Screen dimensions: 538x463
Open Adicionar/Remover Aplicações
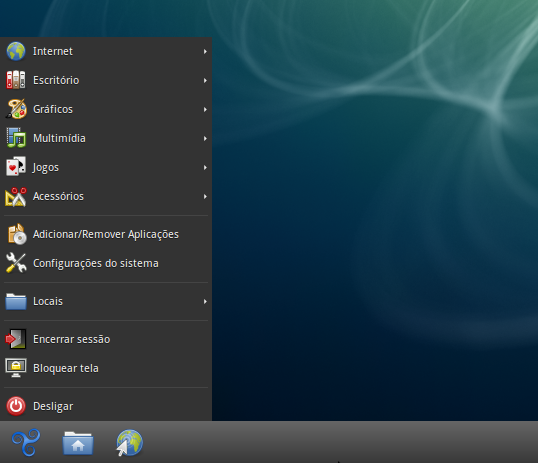106,234
